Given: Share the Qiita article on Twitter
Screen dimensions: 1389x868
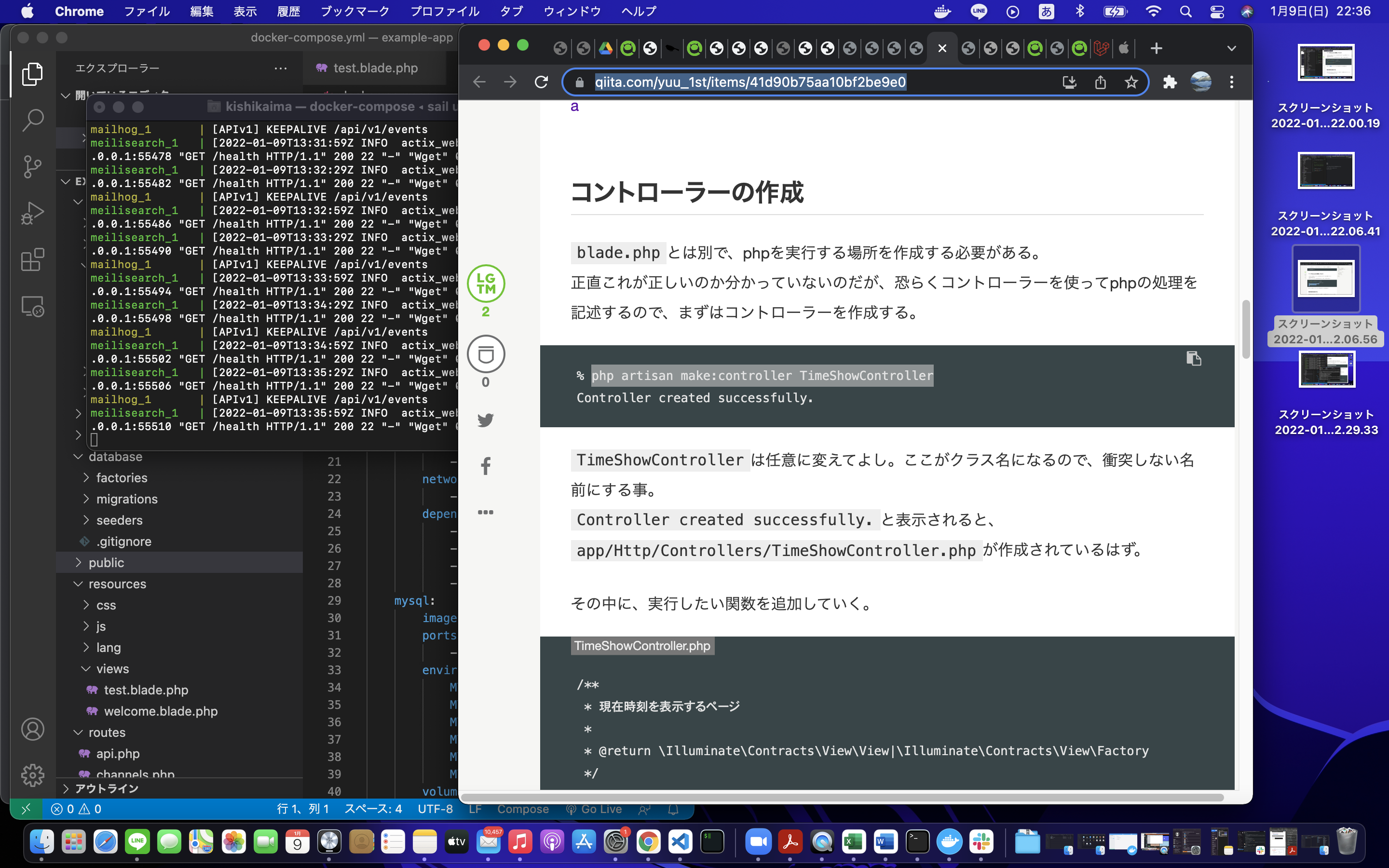Looking at the screenshot, I should (x=486, y=420).
